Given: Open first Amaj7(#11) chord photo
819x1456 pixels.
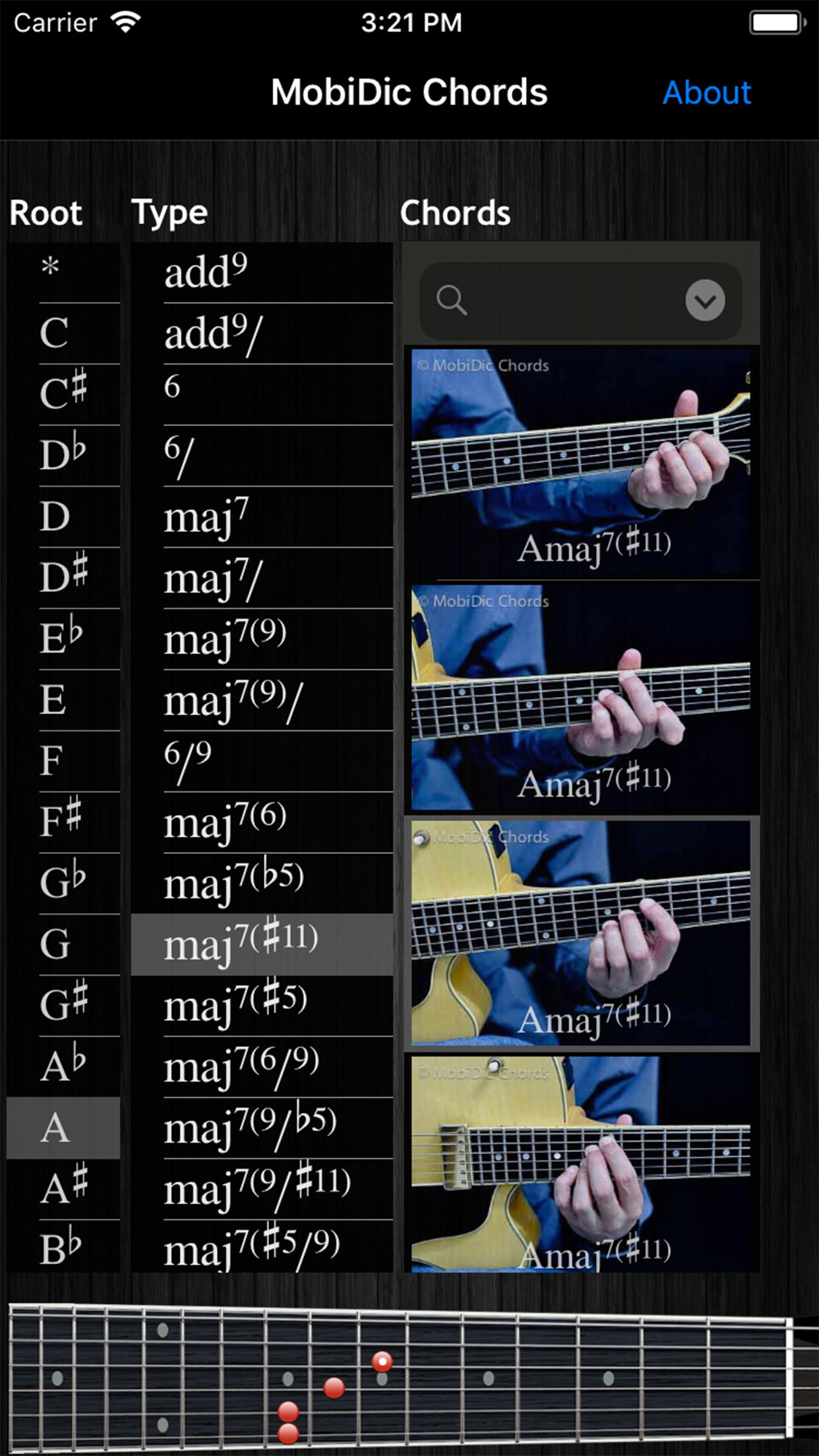Looking at the screenshot, I should pyautogui.click(x=581, y=463).
